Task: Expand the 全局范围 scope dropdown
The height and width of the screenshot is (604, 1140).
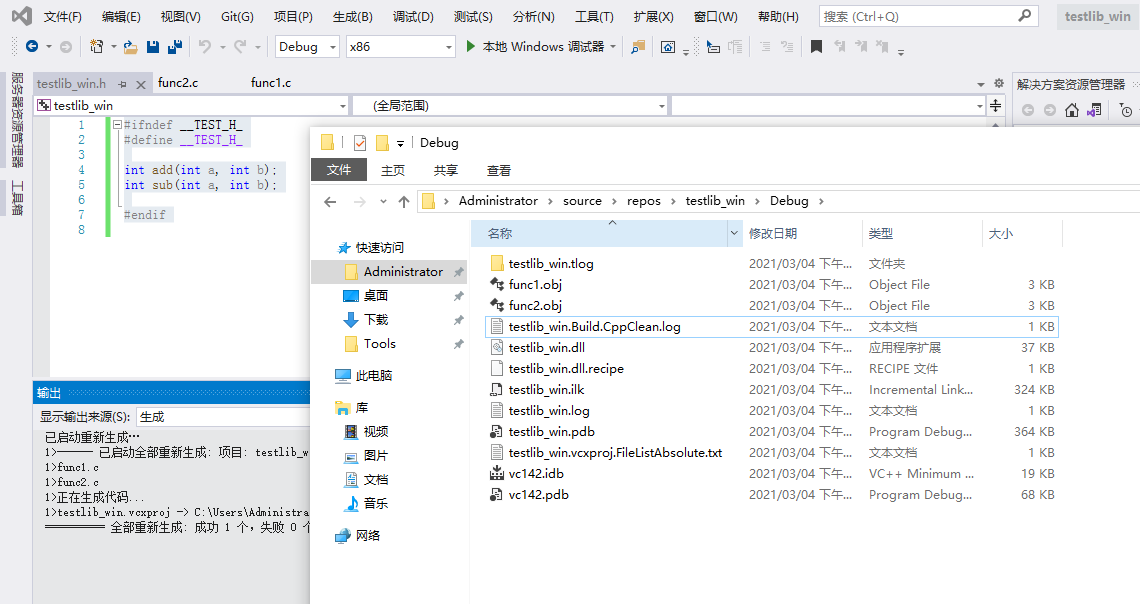Action: click(x=661, y=106)
